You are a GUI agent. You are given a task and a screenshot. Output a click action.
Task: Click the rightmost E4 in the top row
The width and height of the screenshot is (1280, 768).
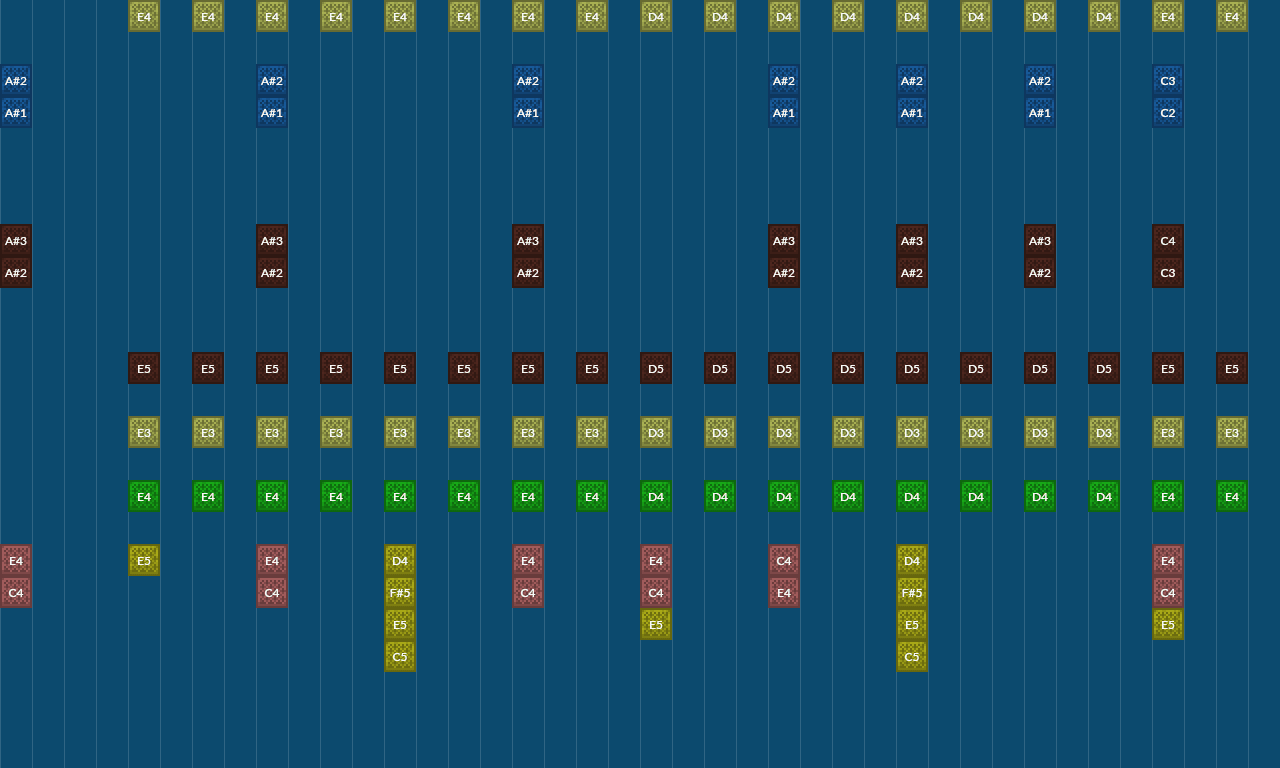click(1232, 16)
